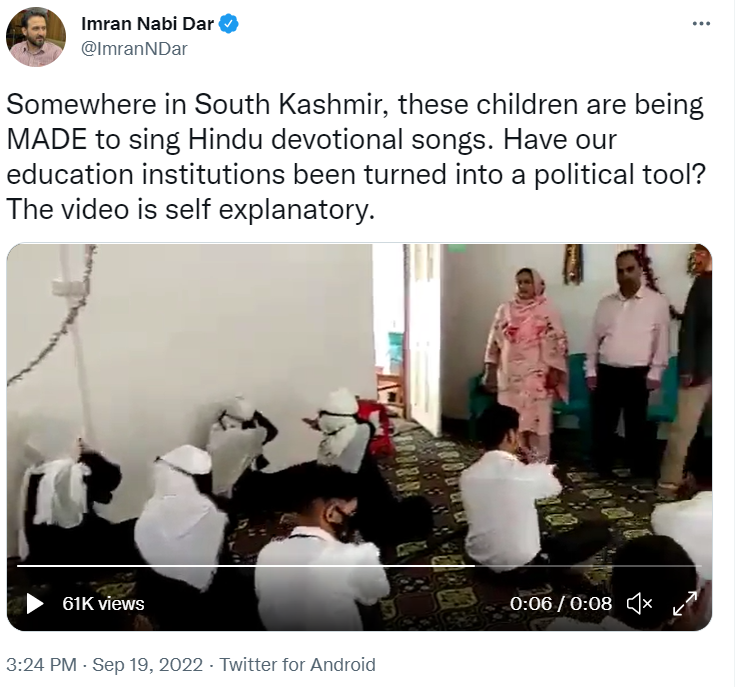Image resolution: width=741 pixels, height=687 pixels.
Task: Click the blue verified badge
Action: pyautogui.click(x=229, y=24)
